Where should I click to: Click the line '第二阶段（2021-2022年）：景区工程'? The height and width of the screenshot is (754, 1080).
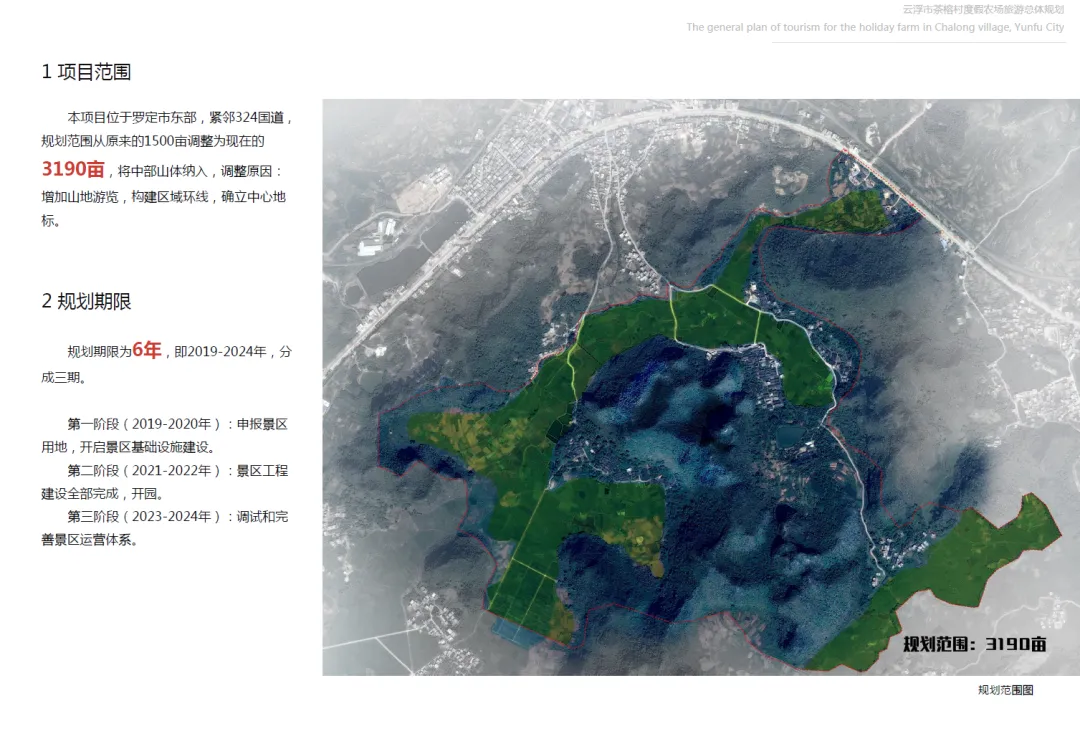[x=178, y=471]
